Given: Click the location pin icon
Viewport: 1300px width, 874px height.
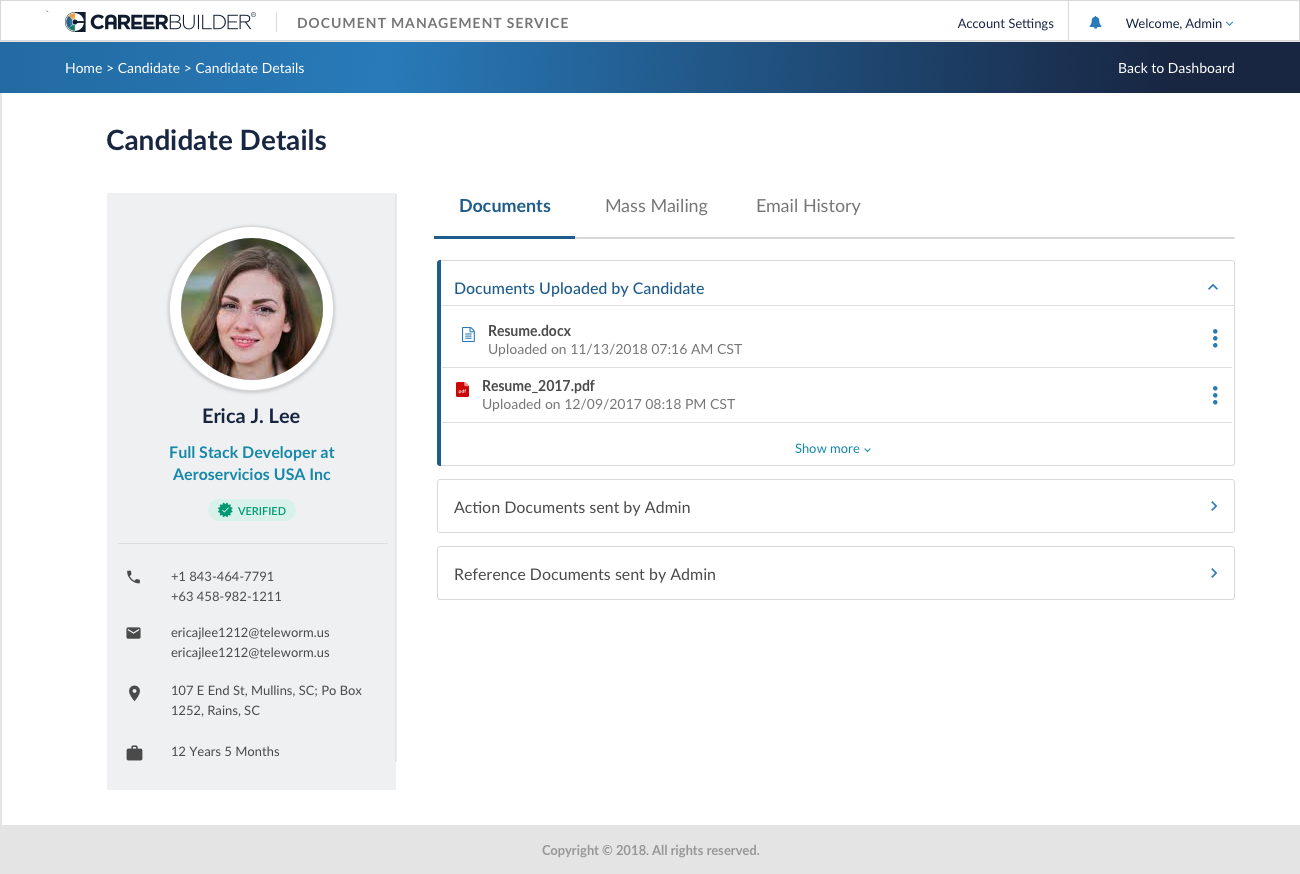Looking at the screenshot, I should pos(134,693).
